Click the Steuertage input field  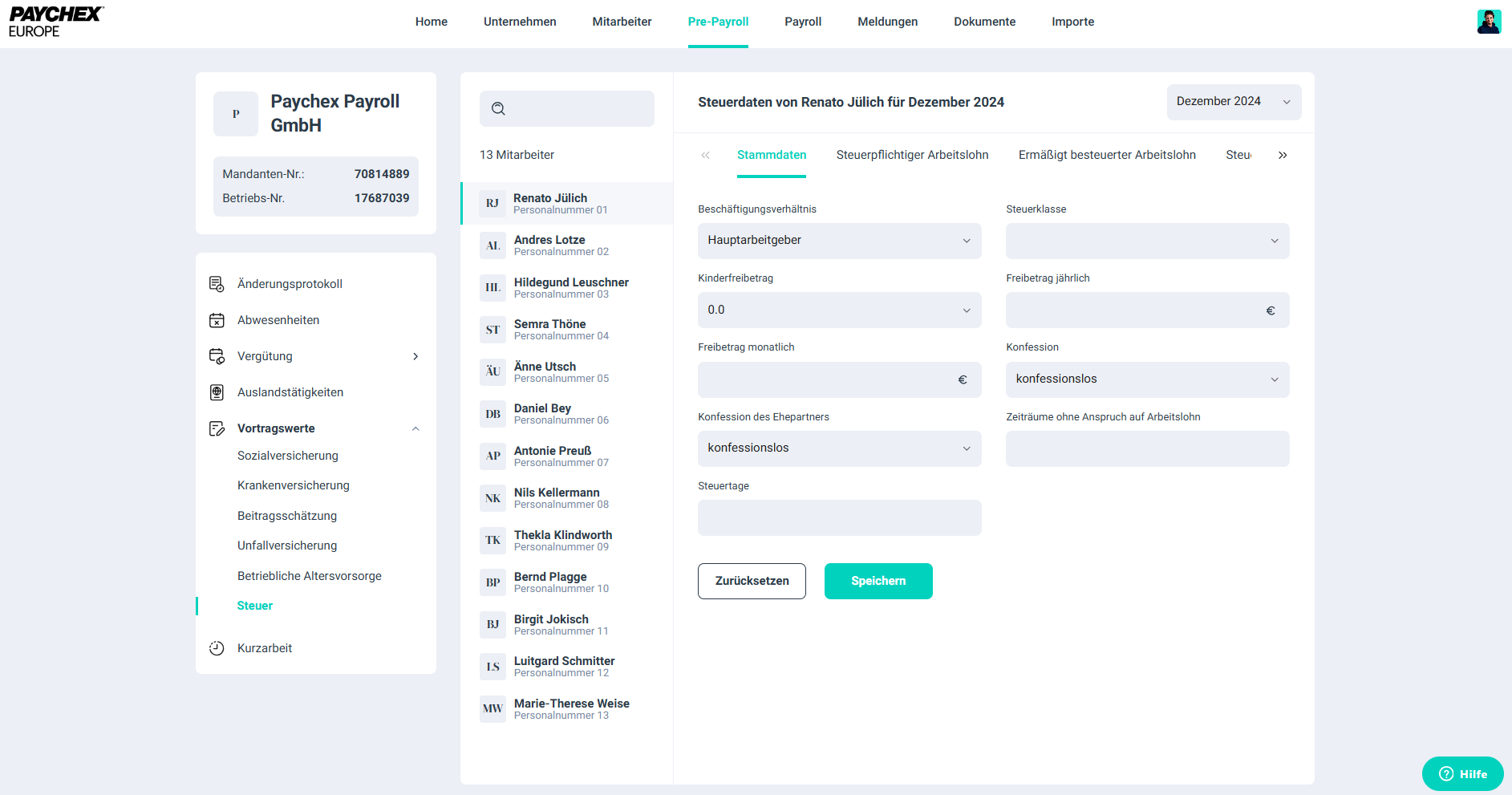click(x=839, y=517)
